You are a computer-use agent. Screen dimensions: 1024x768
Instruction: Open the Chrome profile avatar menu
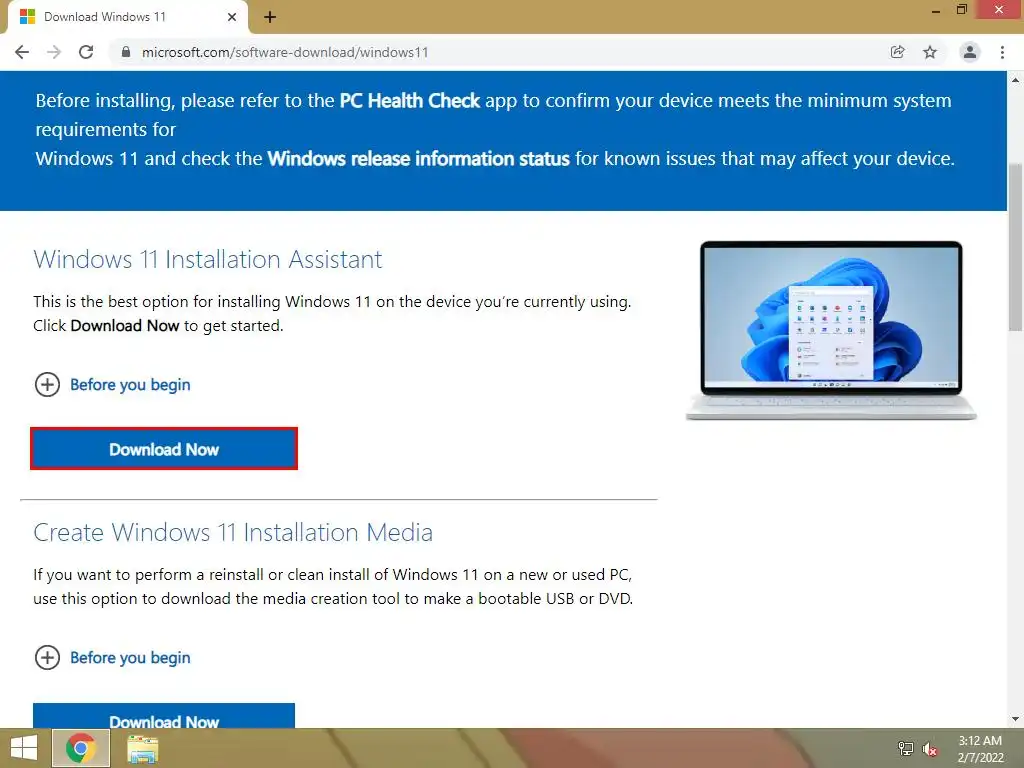[x=970, y=52]
